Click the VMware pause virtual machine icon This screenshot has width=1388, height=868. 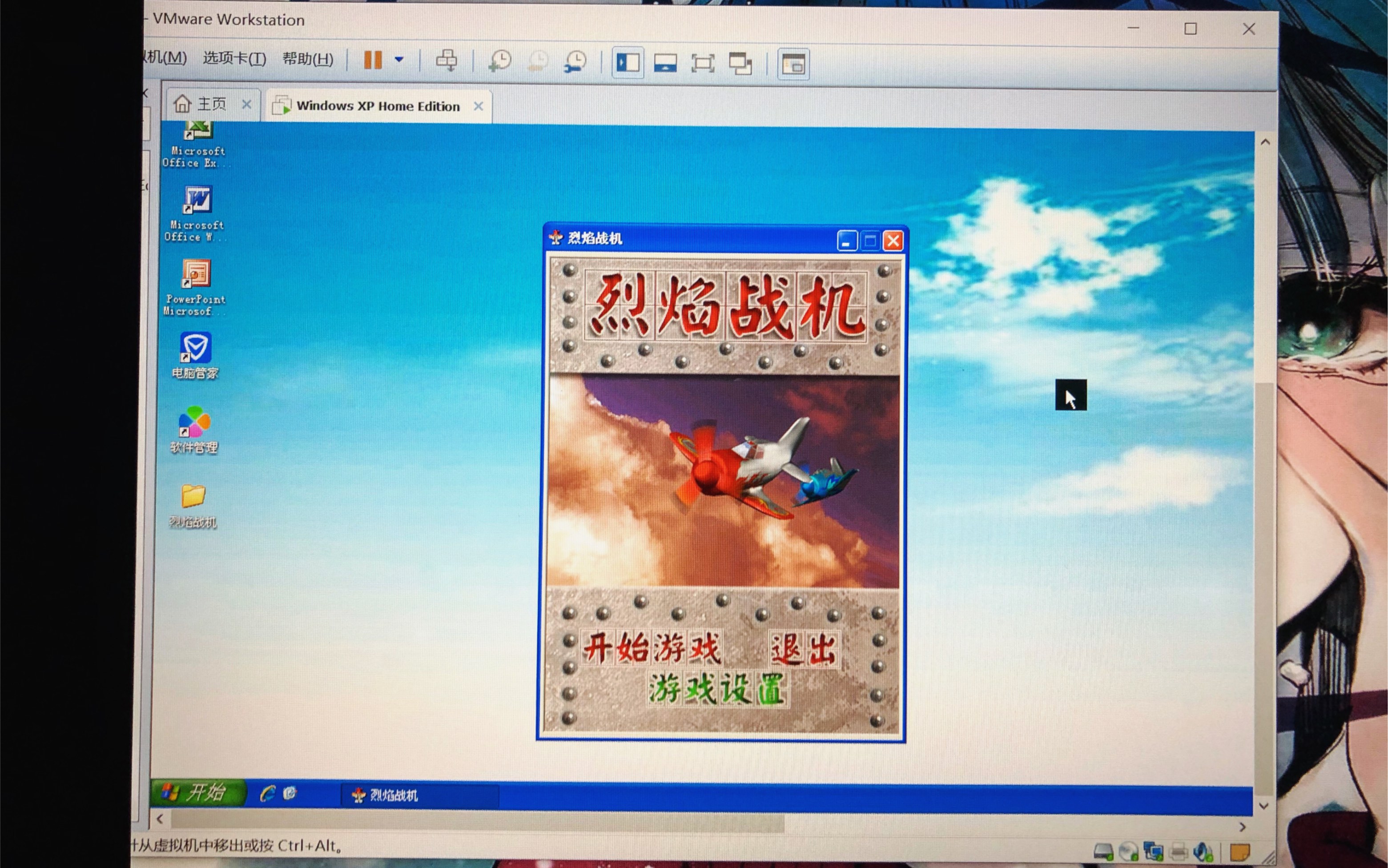click(373, 60)
